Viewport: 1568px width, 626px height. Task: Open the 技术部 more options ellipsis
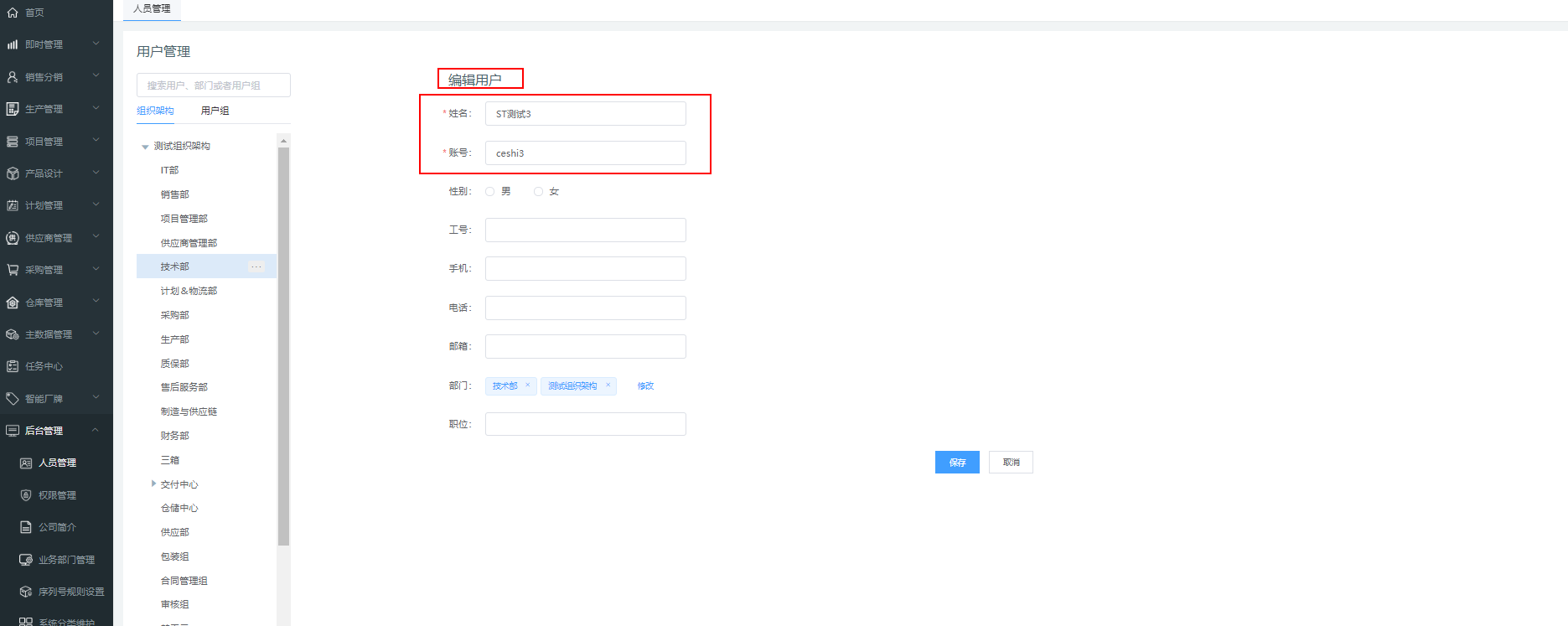tap(256, 266)
